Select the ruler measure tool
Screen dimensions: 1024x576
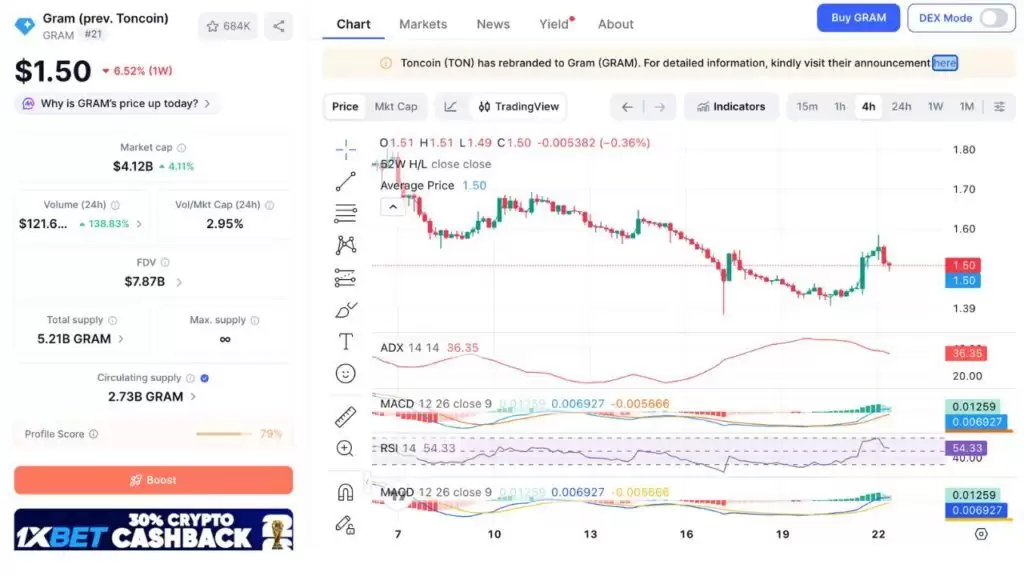[345, 417]
